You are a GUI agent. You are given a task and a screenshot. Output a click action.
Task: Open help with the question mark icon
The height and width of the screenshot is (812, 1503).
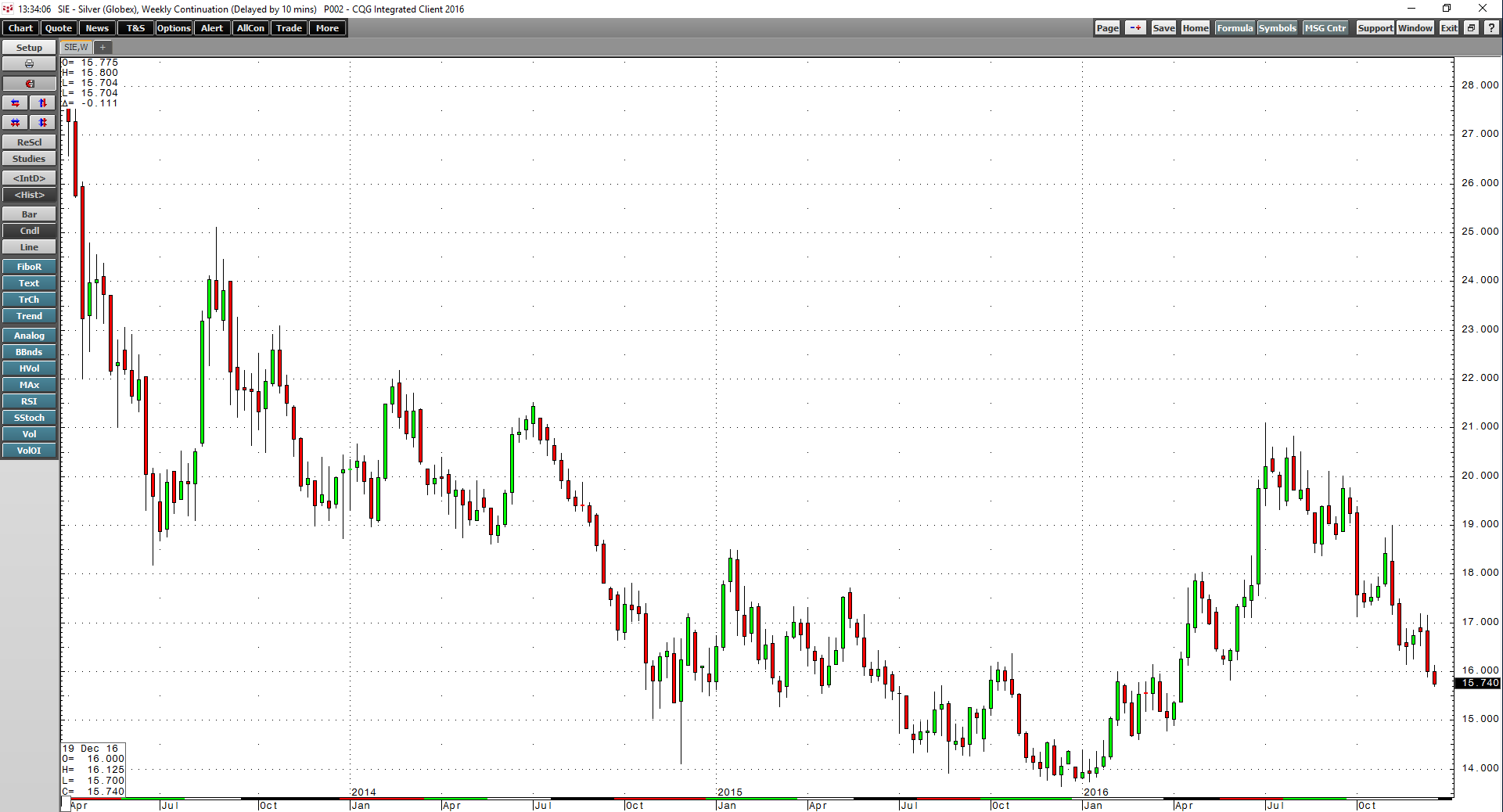[1491, 28]
